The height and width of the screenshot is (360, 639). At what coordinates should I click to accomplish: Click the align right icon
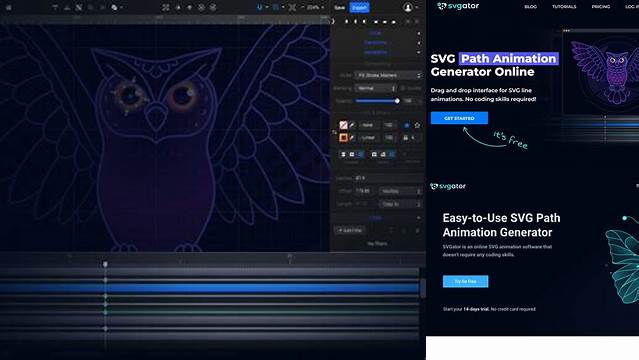(364, 21)
